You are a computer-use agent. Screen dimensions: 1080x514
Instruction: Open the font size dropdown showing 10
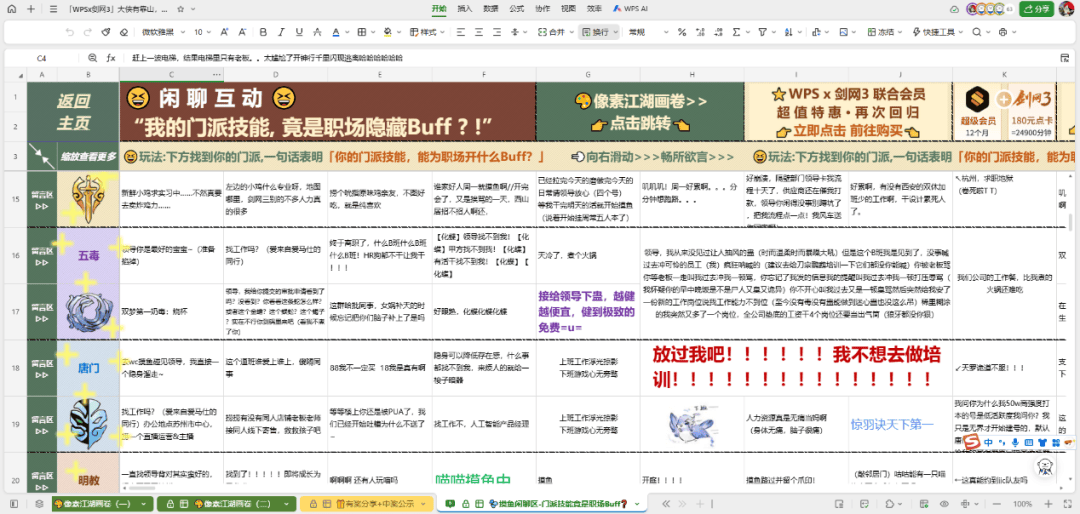click(x=202, y=32)
